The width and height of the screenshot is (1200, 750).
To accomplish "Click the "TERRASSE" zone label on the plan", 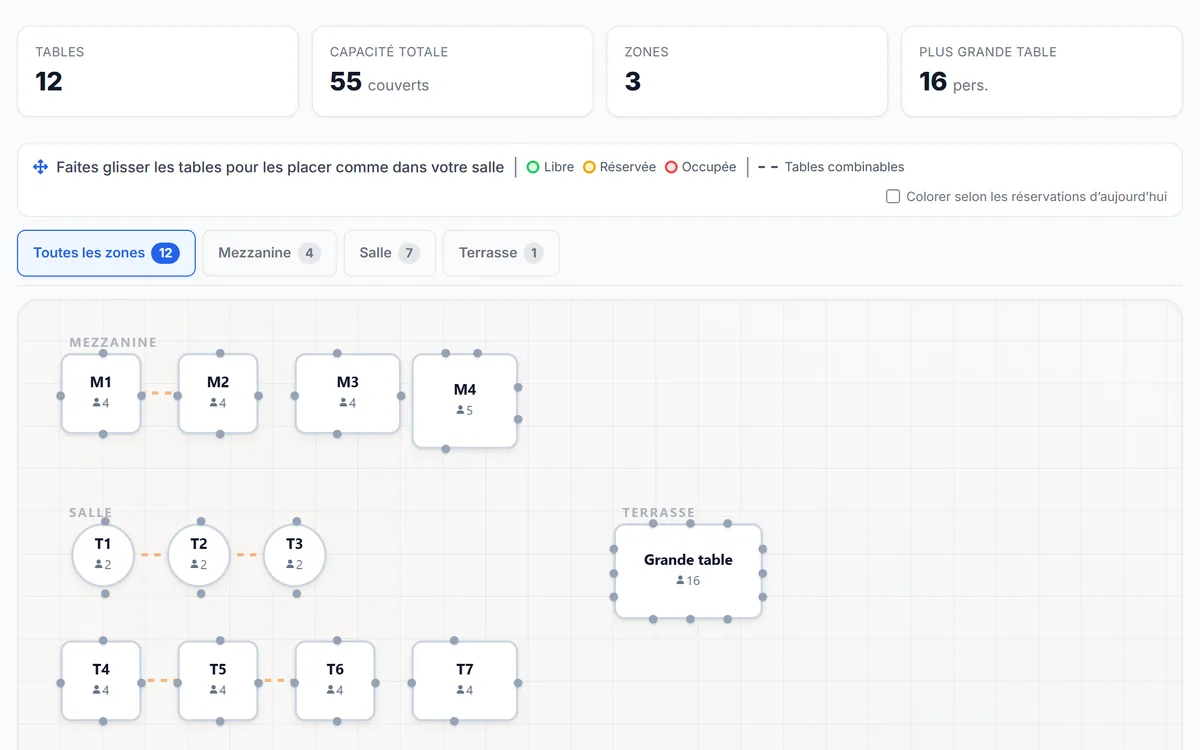I will pyautogui.click(x=658, y=513).
